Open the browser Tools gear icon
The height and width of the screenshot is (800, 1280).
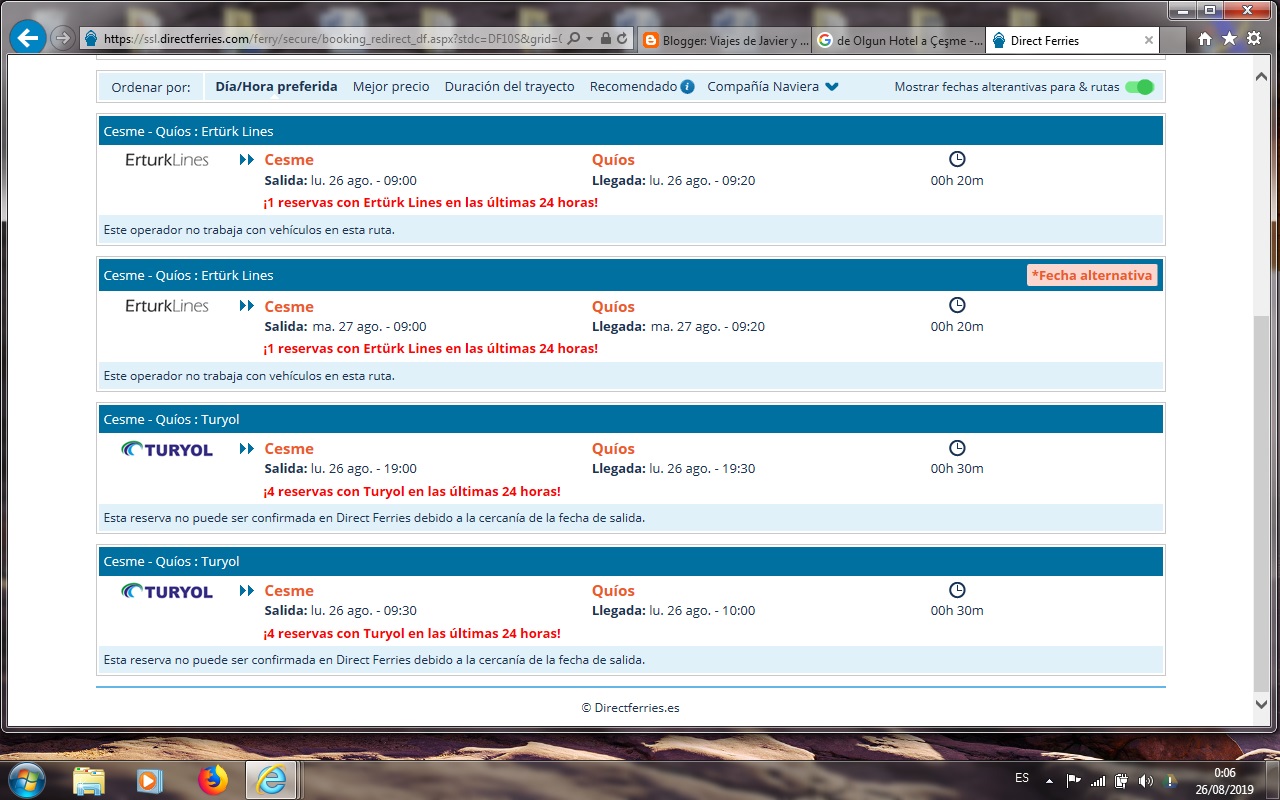coord(1253,39)
